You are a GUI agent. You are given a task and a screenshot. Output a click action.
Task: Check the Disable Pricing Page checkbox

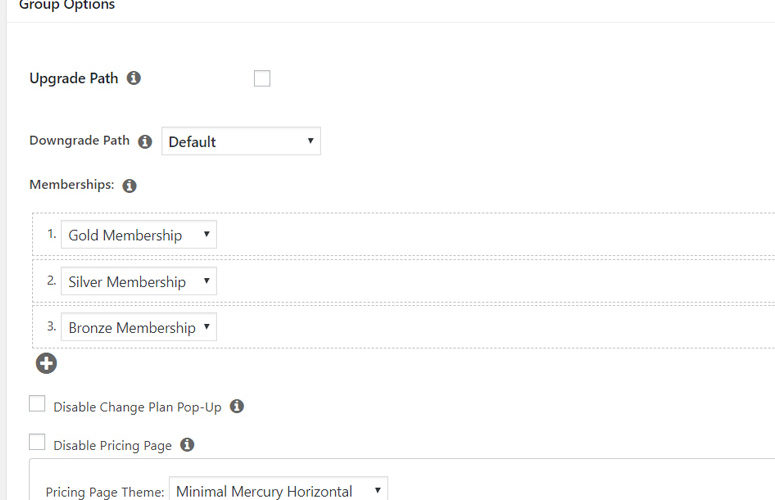coord(37,442)
